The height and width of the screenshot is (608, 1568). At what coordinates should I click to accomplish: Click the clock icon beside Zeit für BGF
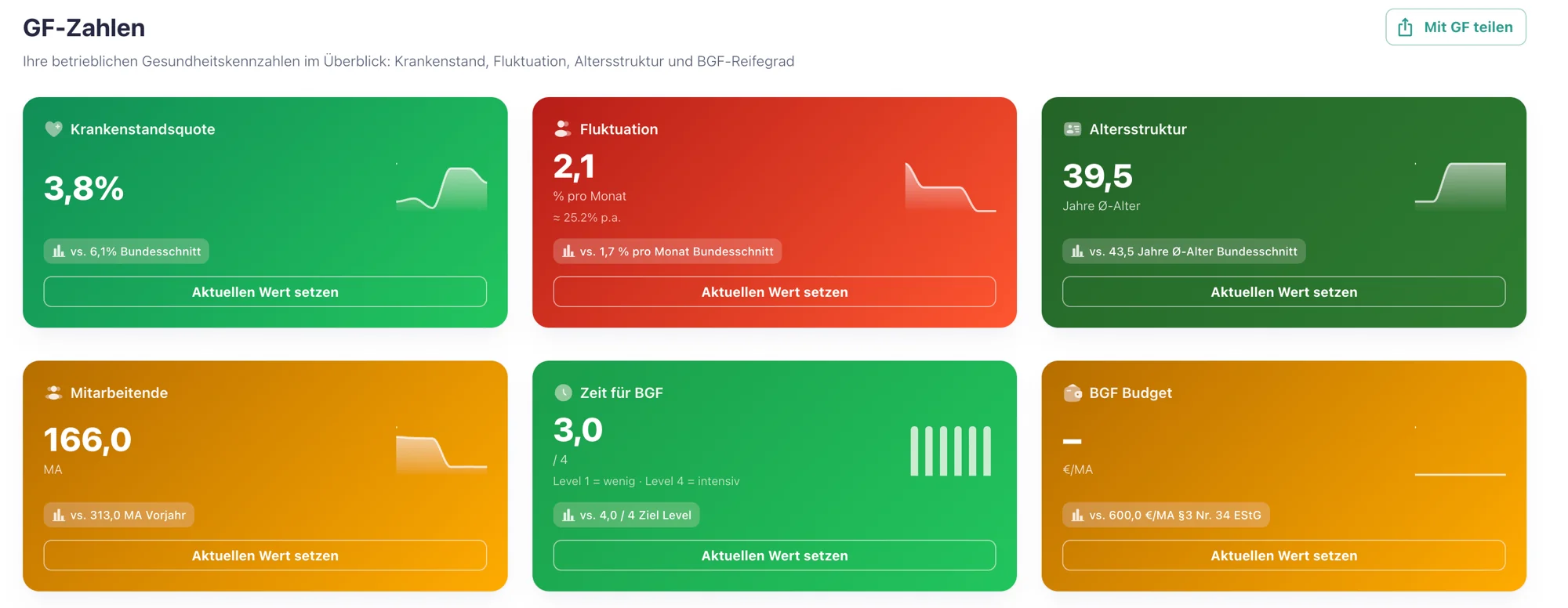pyautogui.click(x=563, y=393)
